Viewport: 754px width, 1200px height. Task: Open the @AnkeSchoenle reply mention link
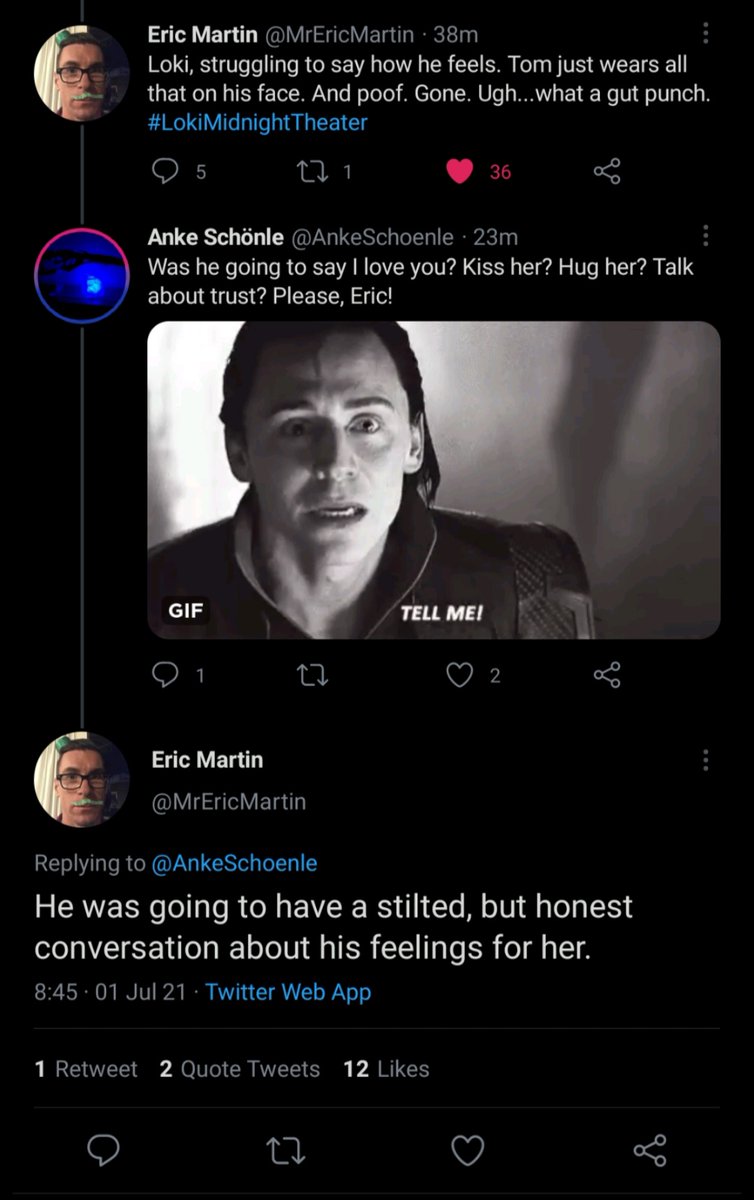(x=233, y=862)
